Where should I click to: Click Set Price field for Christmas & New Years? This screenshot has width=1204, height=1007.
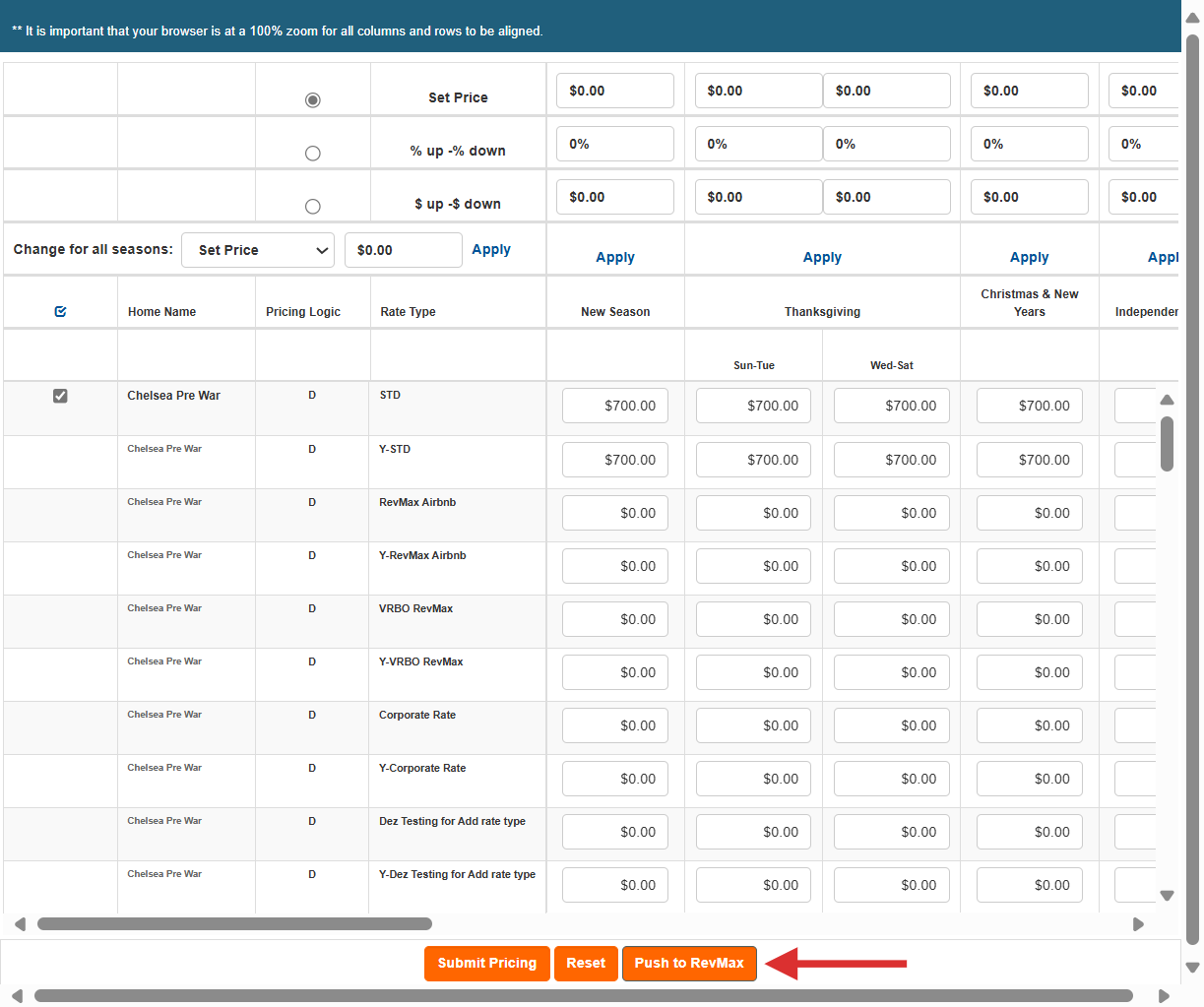1030,91
